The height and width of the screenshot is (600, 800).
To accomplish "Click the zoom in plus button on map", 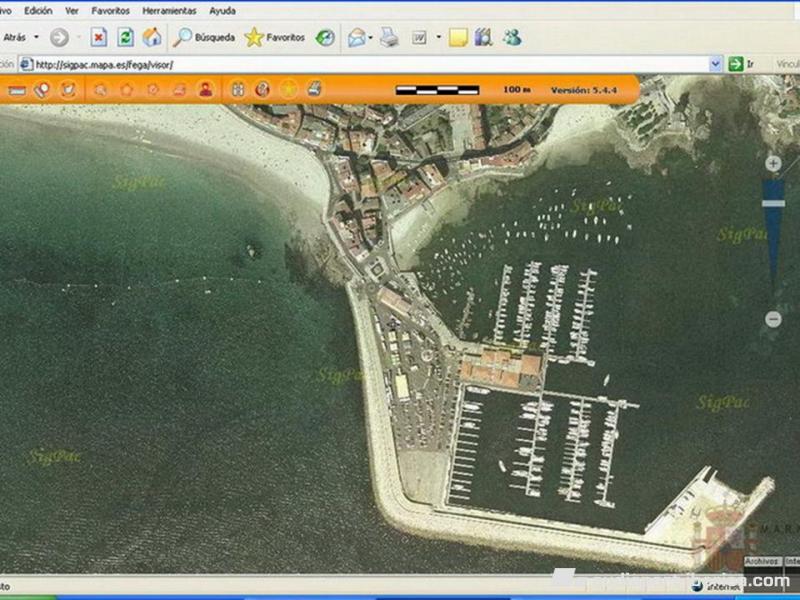I will (x=773, y=163).
